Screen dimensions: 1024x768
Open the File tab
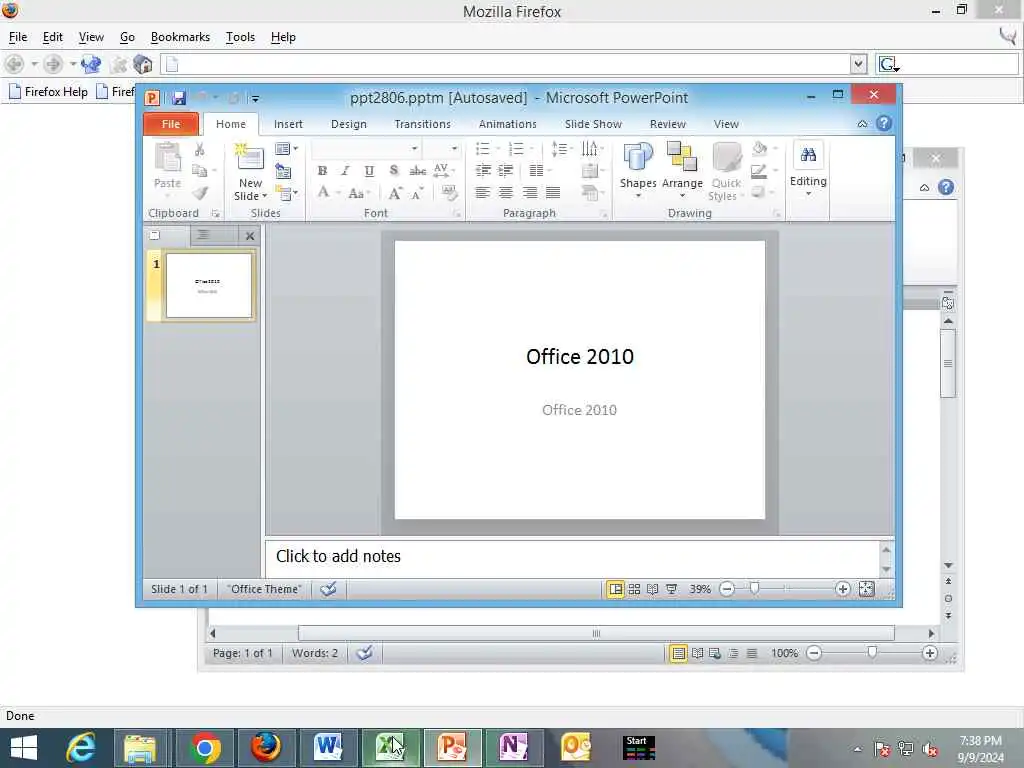click(170, 124)
